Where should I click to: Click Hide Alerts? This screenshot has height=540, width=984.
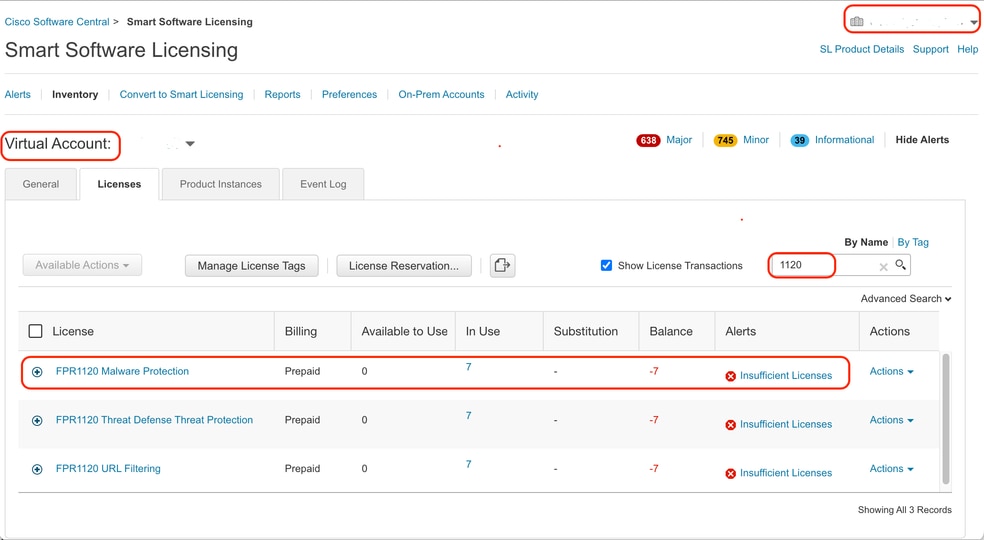click(x=922, y=139)
